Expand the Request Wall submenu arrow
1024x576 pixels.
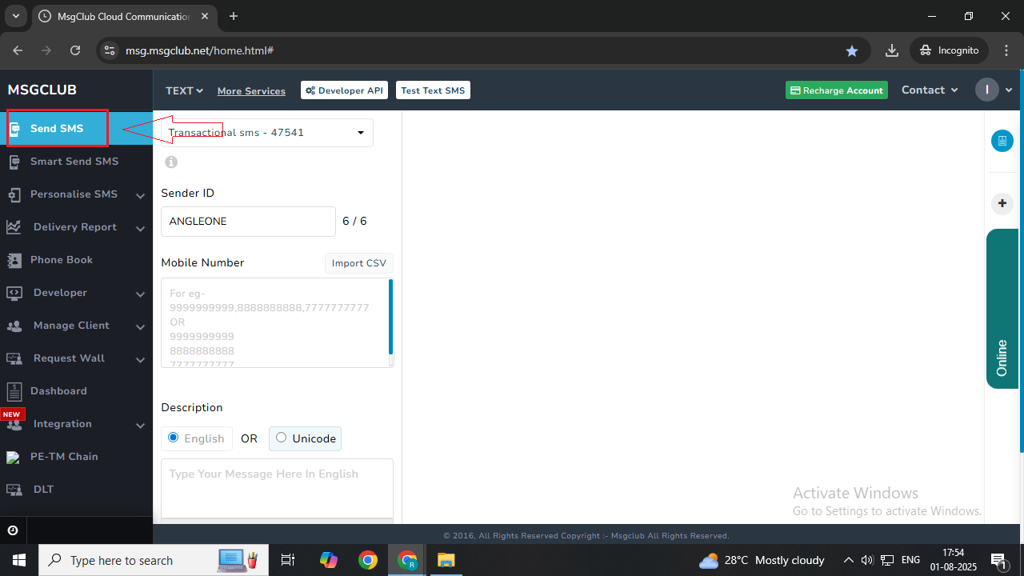tap(140, 359)
